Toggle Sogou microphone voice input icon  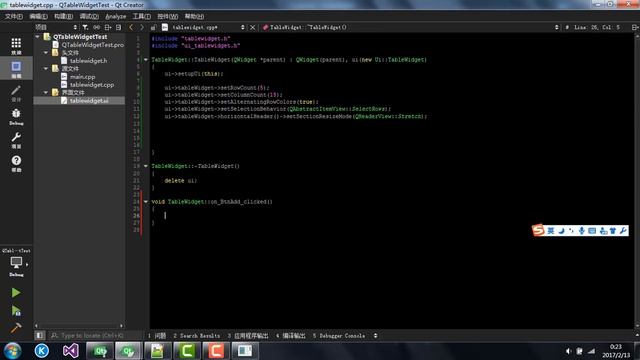582,231
